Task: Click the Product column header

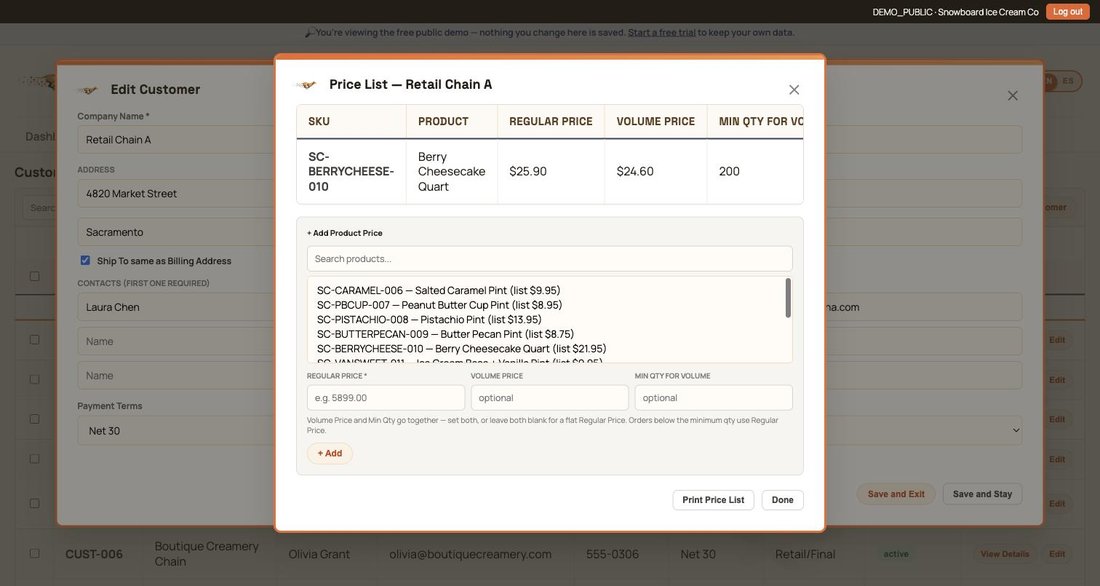Action: click(x=452, y=121)
